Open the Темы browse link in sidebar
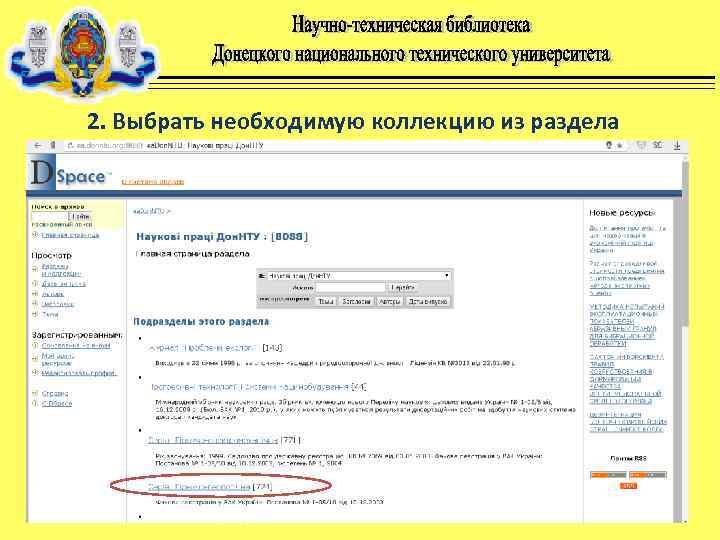The image size is (720, 540). (x=50, y=315)
